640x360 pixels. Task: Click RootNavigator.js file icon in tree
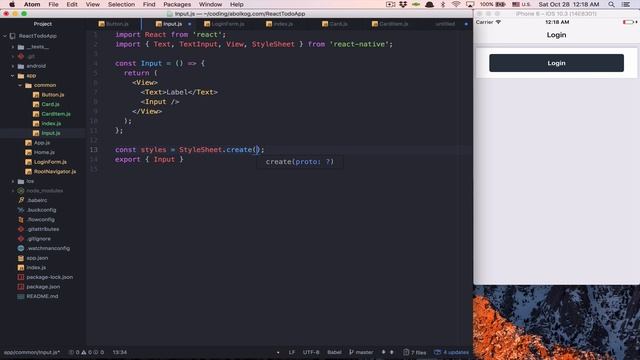click(x=28, y=171)
